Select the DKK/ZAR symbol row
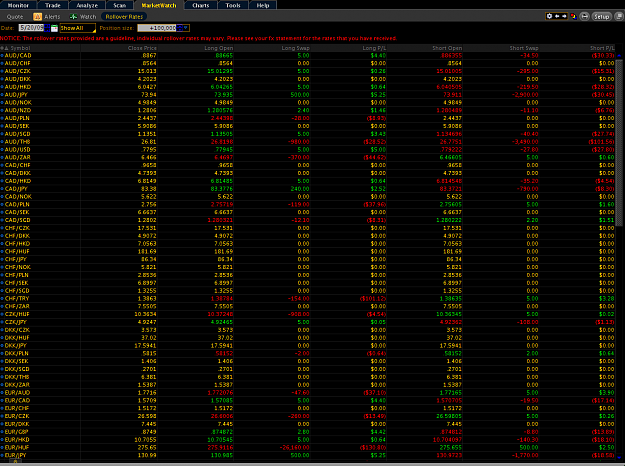This screenshot has width=625, height=466. [x=308, y=385]
